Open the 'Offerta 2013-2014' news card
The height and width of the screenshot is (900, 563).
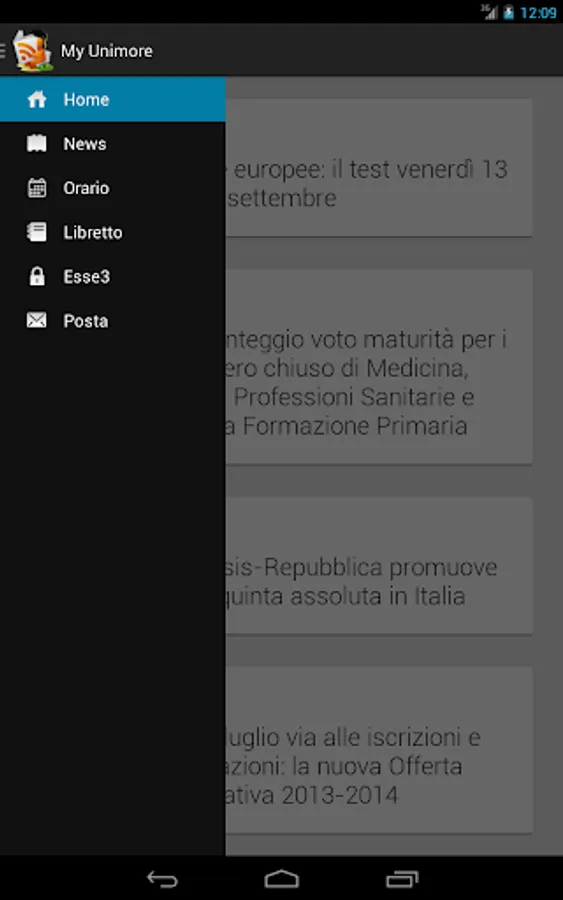379,750
